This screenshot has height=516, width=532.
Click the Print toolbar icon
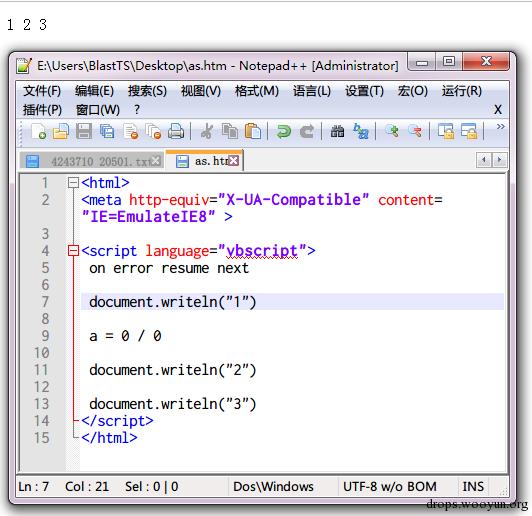pos(176,131)
